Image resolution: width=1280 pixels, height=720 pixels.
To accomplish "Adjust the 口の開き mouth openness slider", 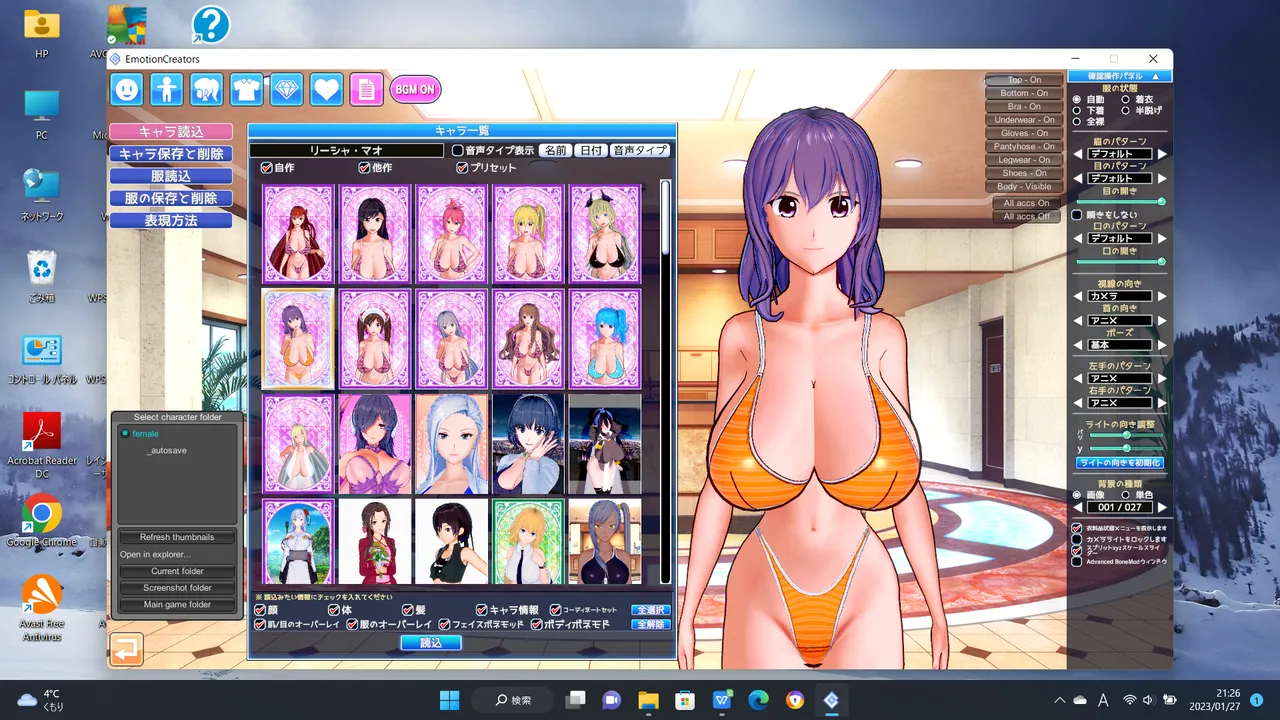I will click(1120, 262).
